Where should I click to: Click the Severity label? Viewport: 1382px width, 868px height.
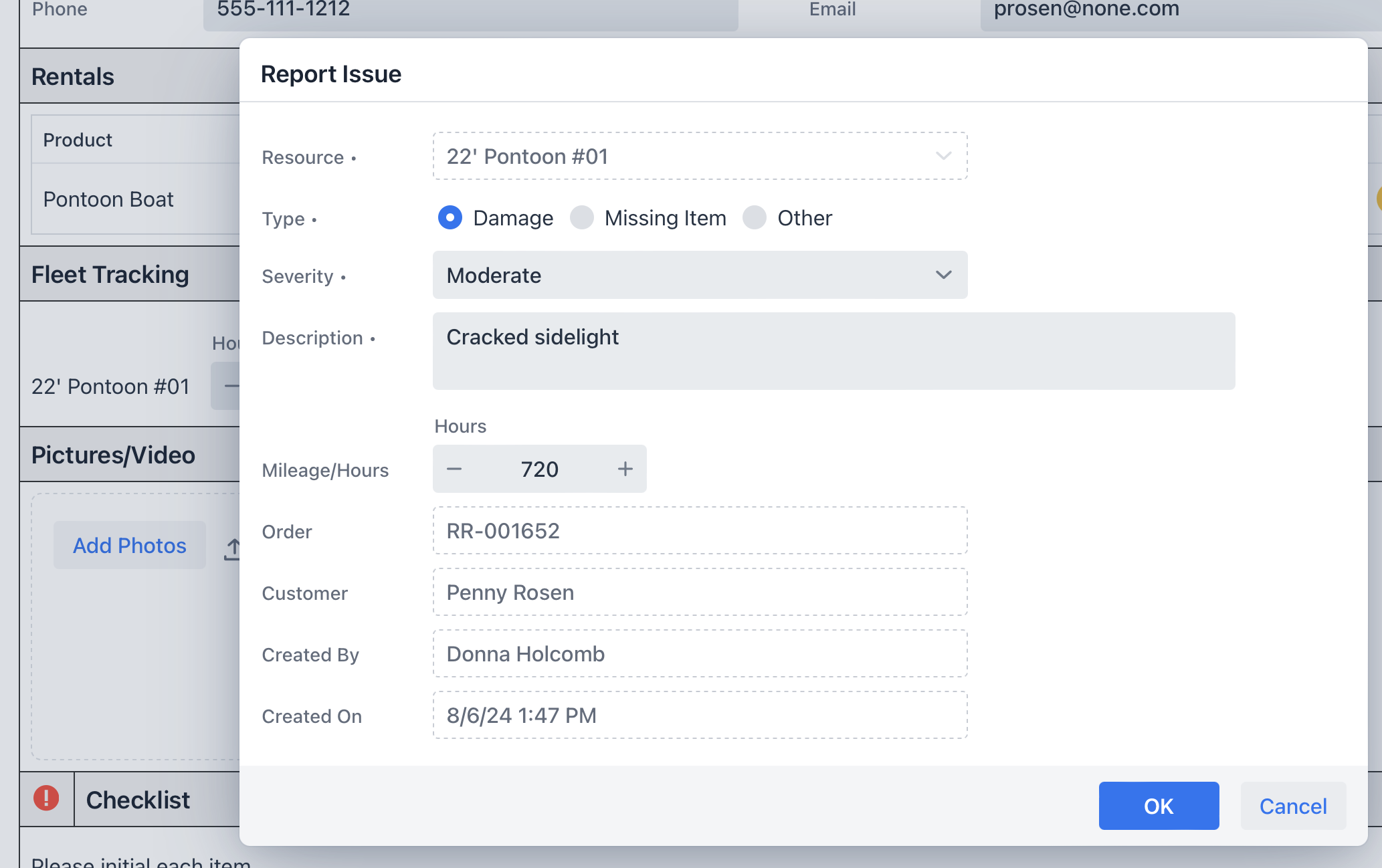[297, 276]
